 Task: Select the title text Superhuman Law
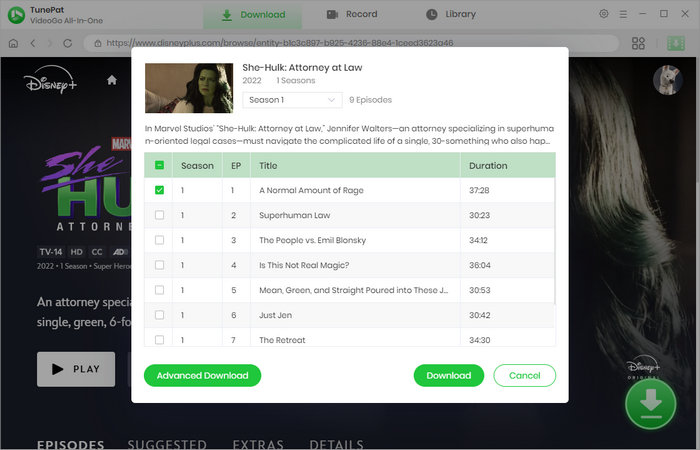click(x=295, y=215)
